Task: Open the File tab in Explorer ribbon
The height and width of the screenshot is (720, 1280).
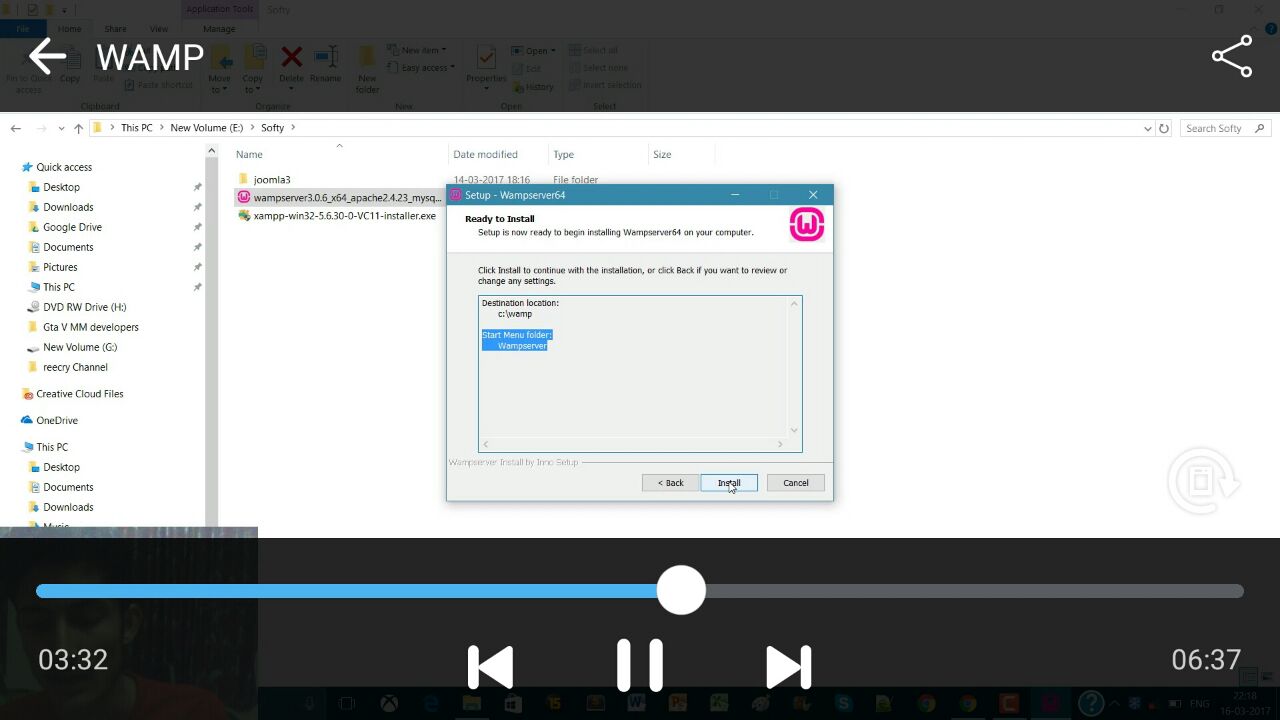Action: tap(22, 29)
